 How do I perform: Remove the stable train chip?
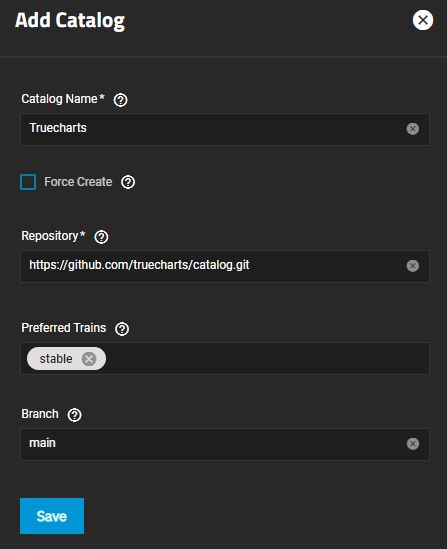(x=89, y=359)
